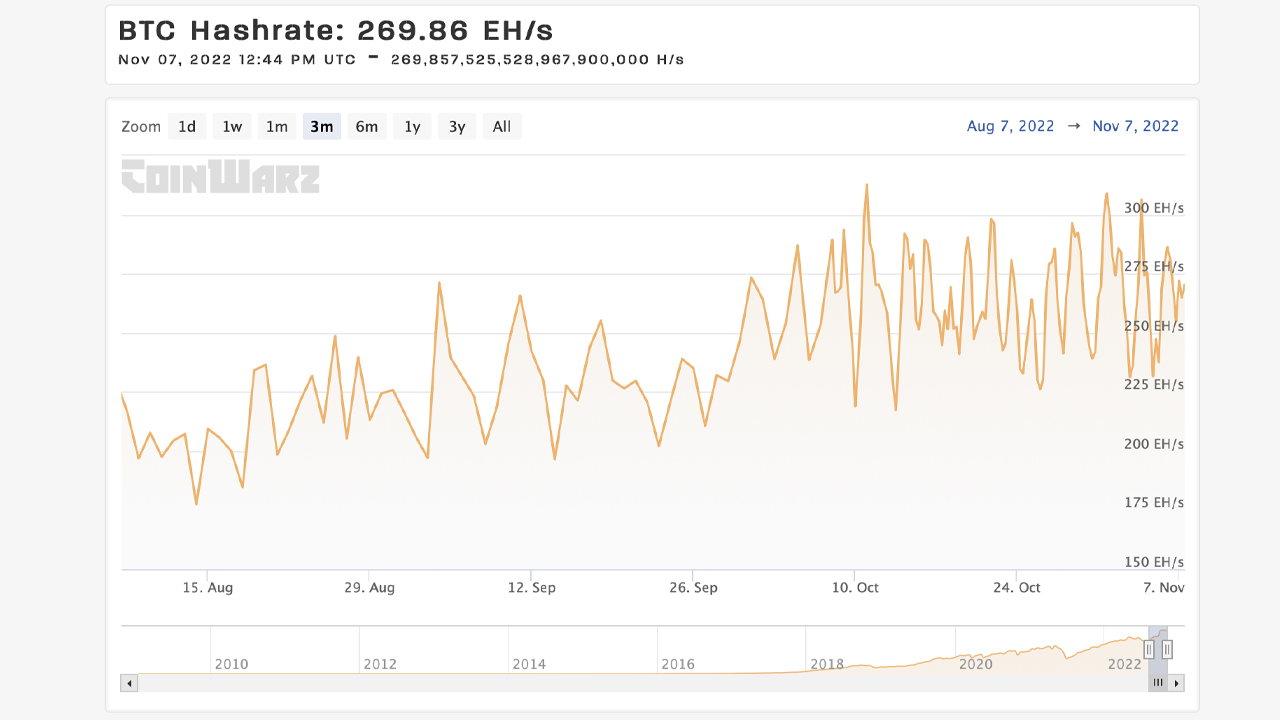Screen dimensions: 1280x720
Task: Click the 2010 label in navigator
Action: coord(231,664)
